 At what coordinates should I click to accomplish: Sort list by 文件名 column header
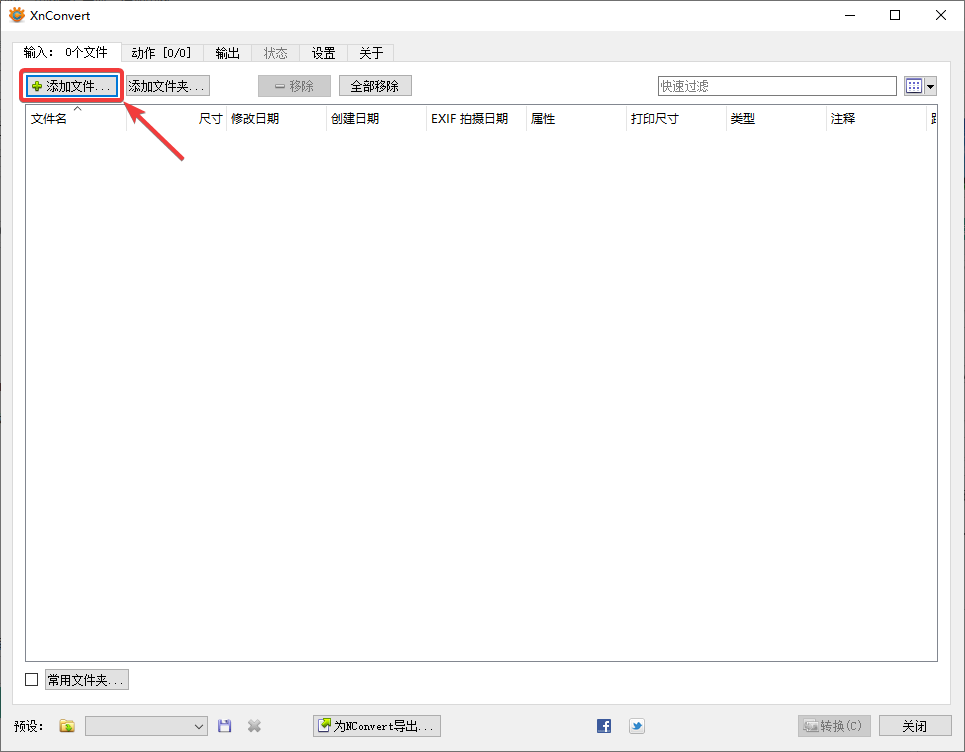(50, 118)
